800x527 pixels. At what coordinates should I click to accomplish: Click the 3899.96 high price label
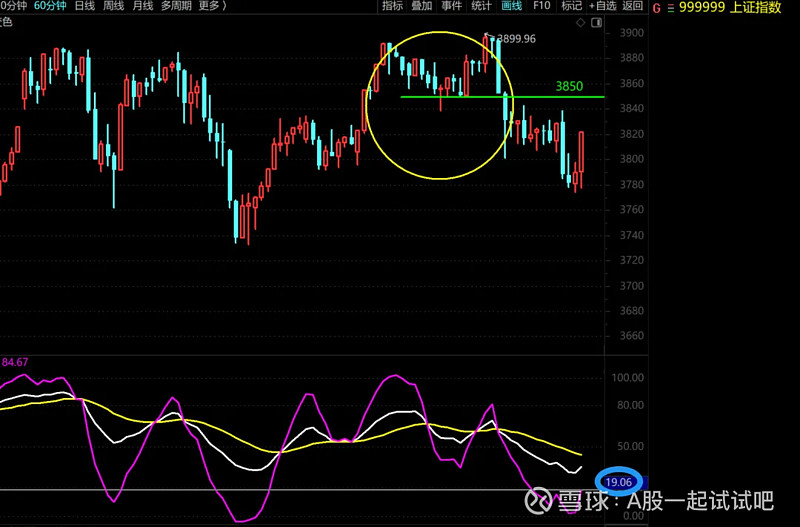coord(516,39)
